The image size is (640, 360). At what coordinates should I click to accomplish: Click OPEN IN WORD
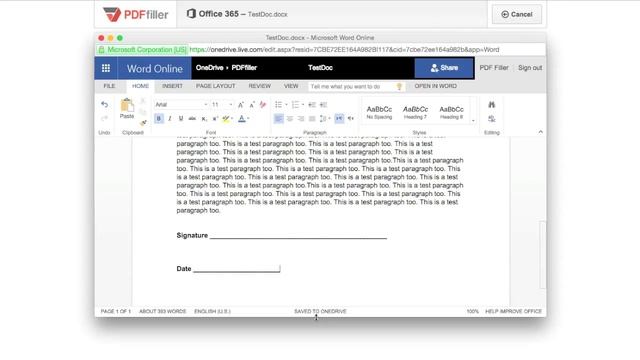coord(436,86)
